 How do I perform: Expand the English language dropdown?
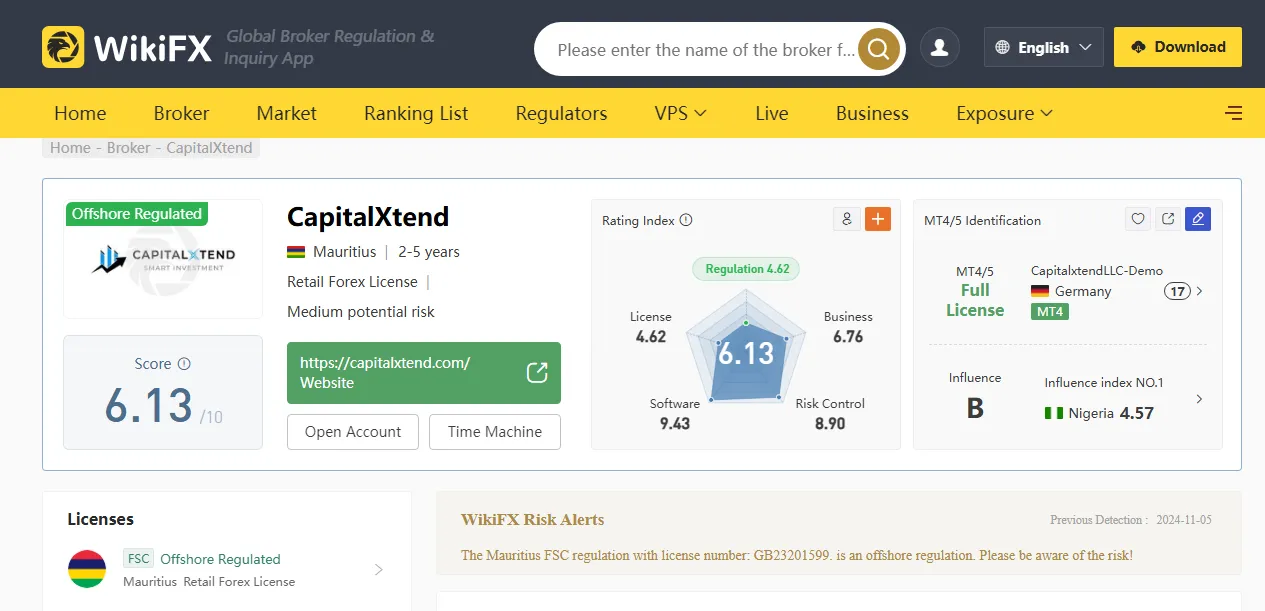1043,47
